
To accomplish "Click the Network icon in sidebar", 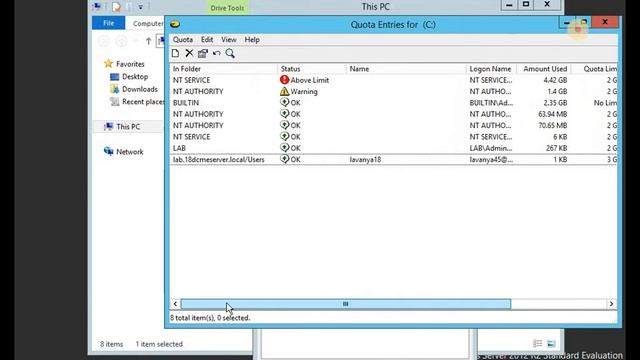I will tap(109, 151).
